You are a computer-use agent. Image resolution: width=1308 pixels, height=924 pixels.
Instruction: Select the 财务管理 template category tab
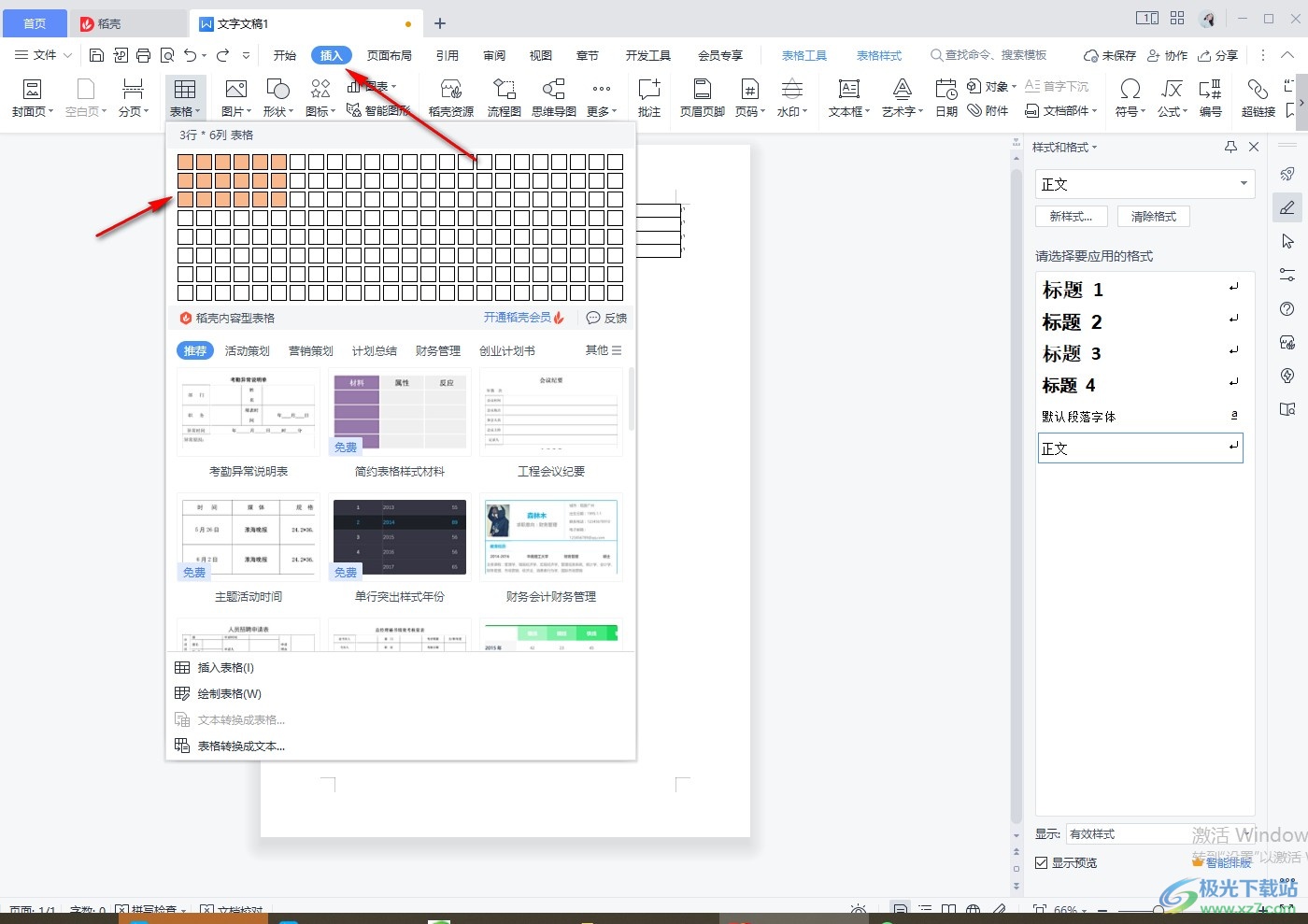tap(438, 350)
